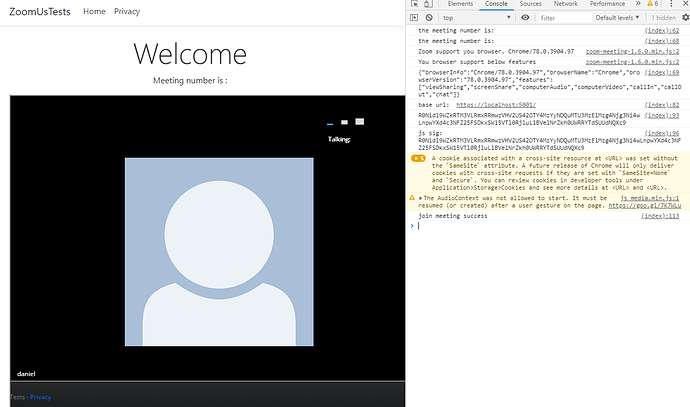This screenshot has height=407, width=690.
Task: Click the Welcome heading
Action: (x=190, y=54)
